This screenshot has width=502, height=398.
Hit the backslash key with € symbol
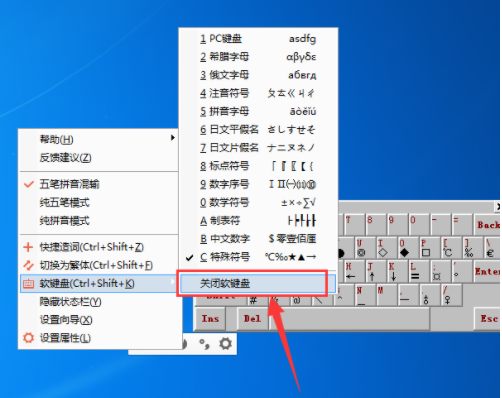(x=491, y=248)
